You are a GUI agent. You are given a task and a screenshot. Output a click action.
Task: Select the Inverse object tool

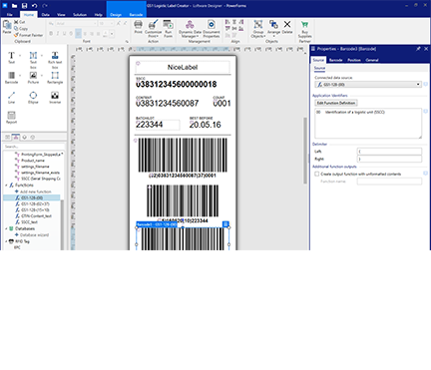[55, 97]
